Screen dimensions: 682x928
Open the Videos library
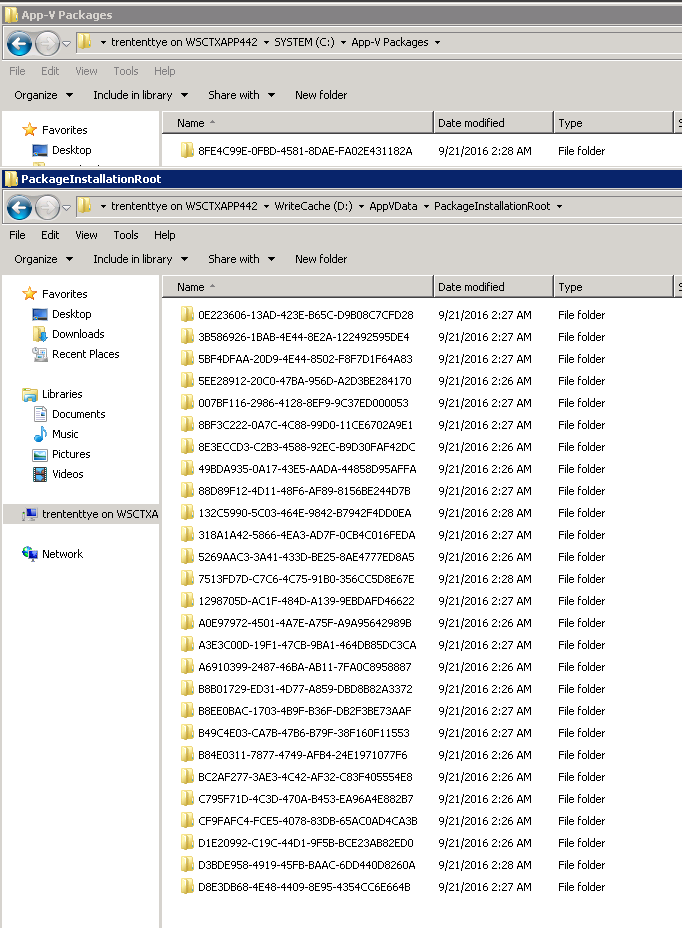67,474
